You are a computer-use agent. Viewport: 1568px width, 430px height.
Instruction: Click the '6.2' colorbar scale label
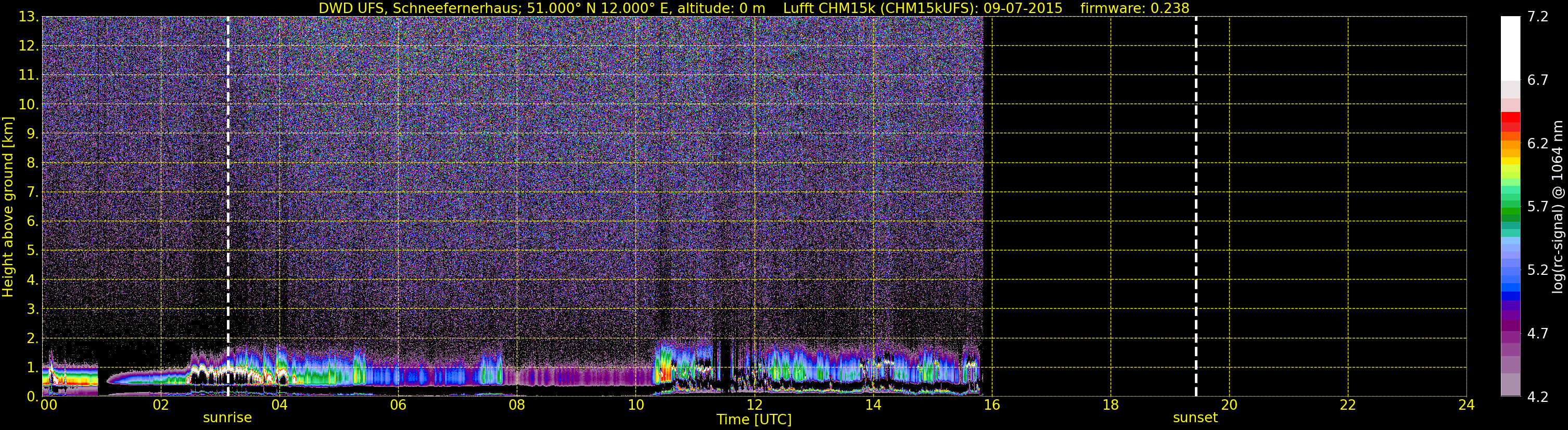[1538, 143]
